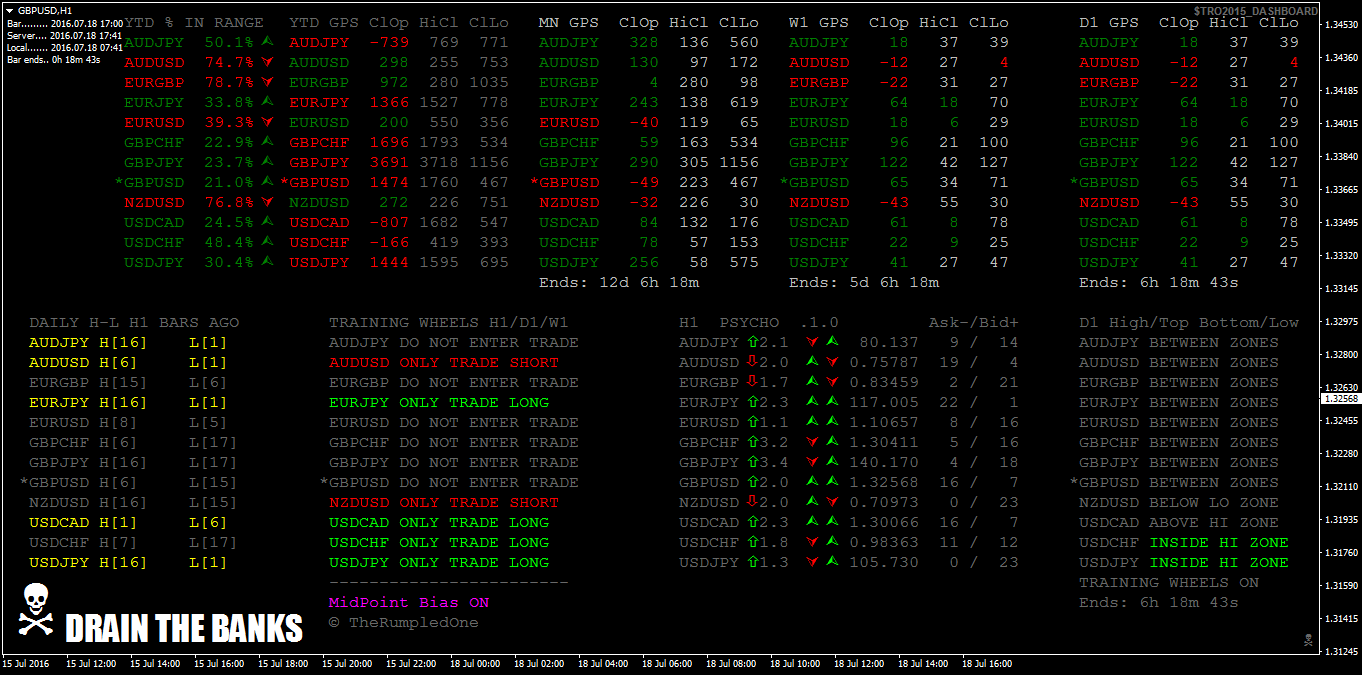The image size is (1362, 675).
Task: Click current price marker 1.32568 on scale
Action: [1339, 398]
